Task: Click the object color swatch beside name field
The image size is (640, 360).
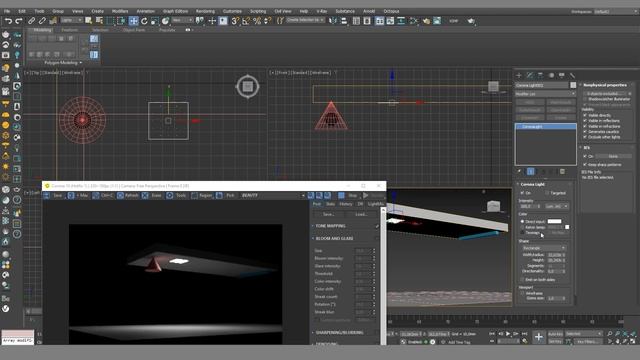Action: (x=573, y=85)
